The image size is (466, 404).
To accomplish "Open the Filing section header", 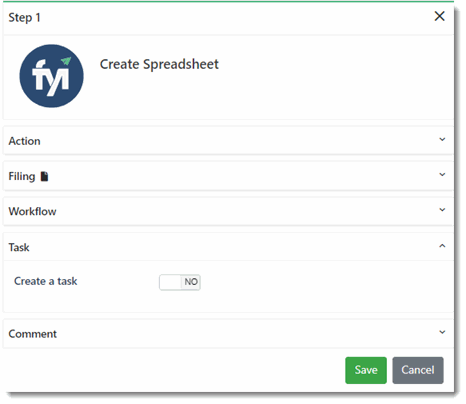I will [x=228, y=176].
